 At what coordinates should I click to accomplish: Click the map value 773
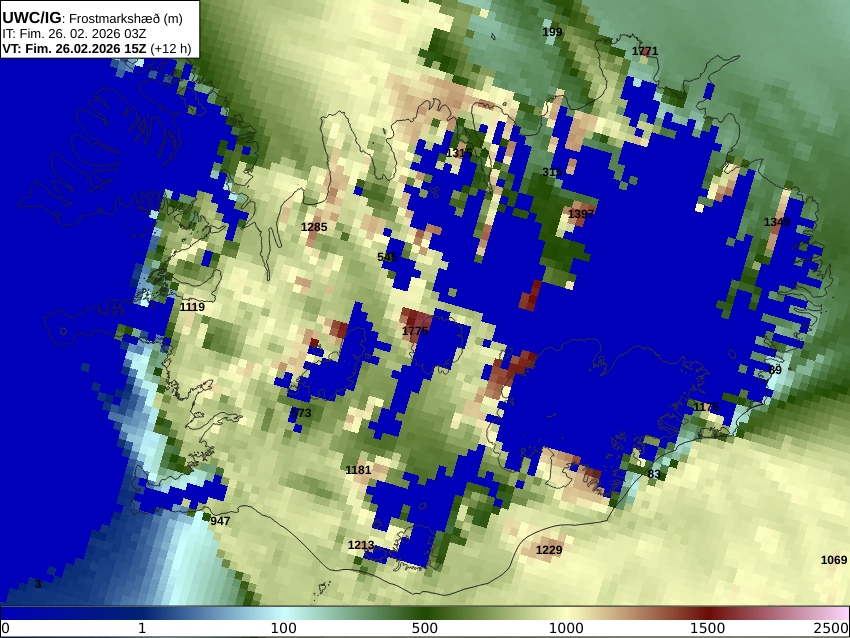click(301, 413)
